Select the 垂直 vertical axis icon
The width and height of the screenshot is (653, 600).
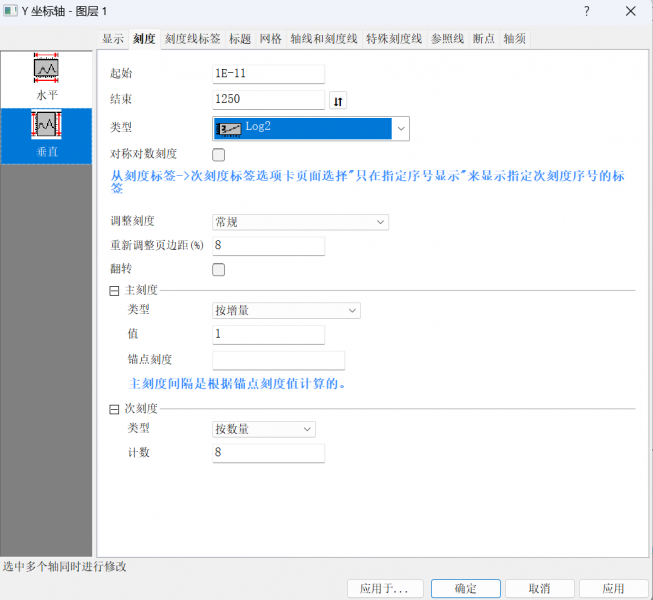point(46,124)
